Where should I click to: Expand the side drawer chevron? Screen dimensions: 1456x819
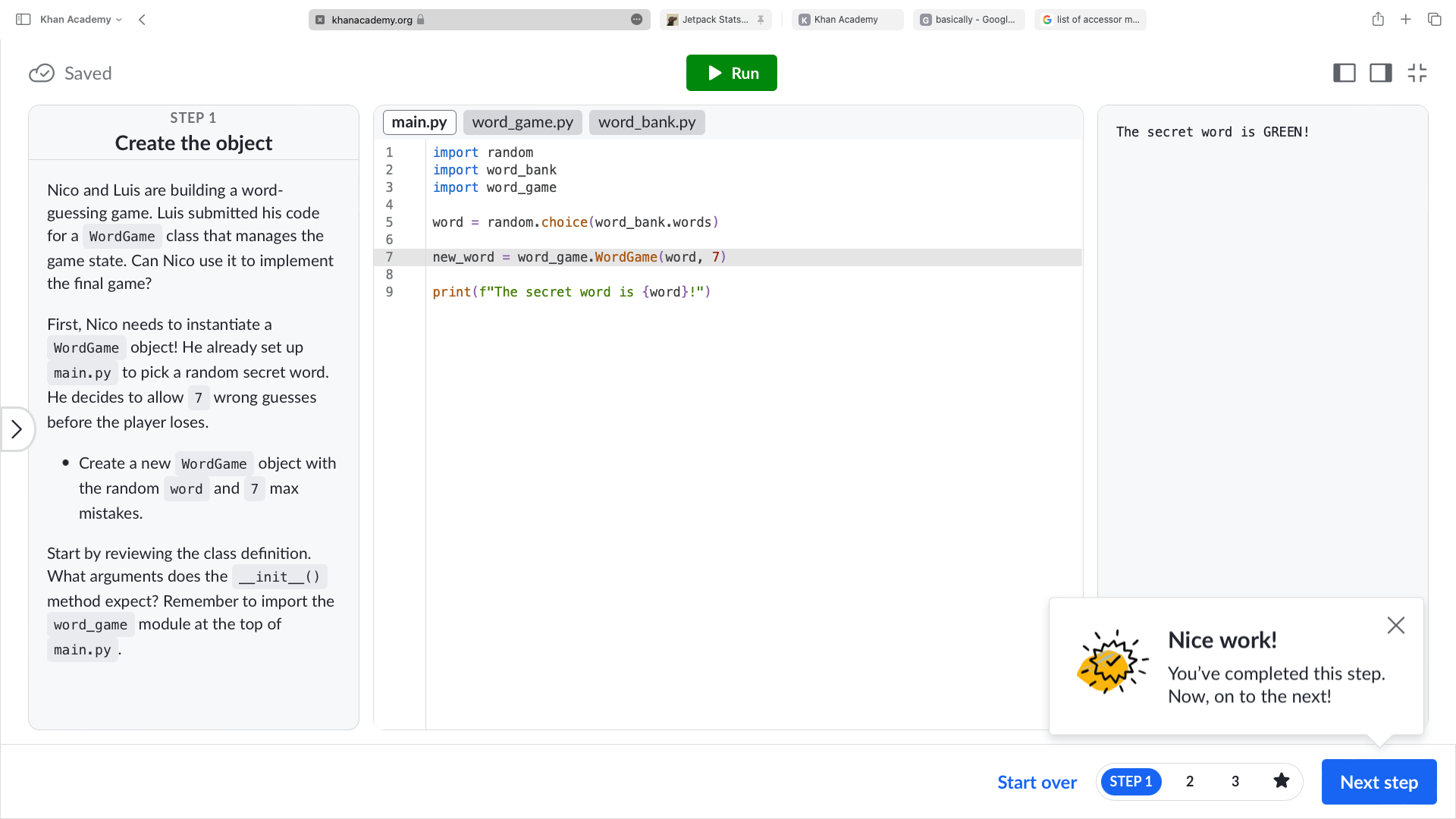[17, 429]
